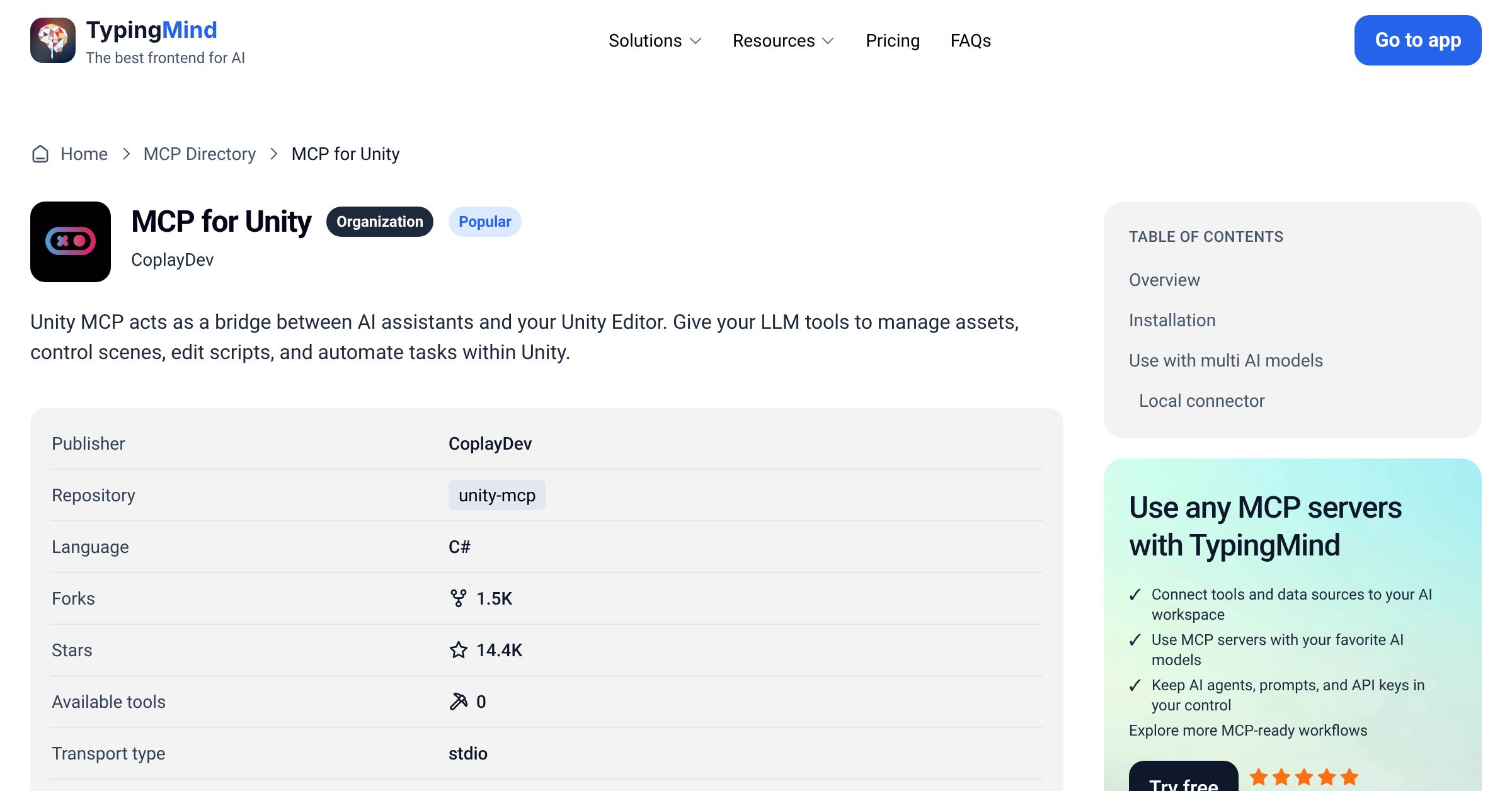
Task: Click the MCP for Unity app icon
Action: click(x=71, y=242)
